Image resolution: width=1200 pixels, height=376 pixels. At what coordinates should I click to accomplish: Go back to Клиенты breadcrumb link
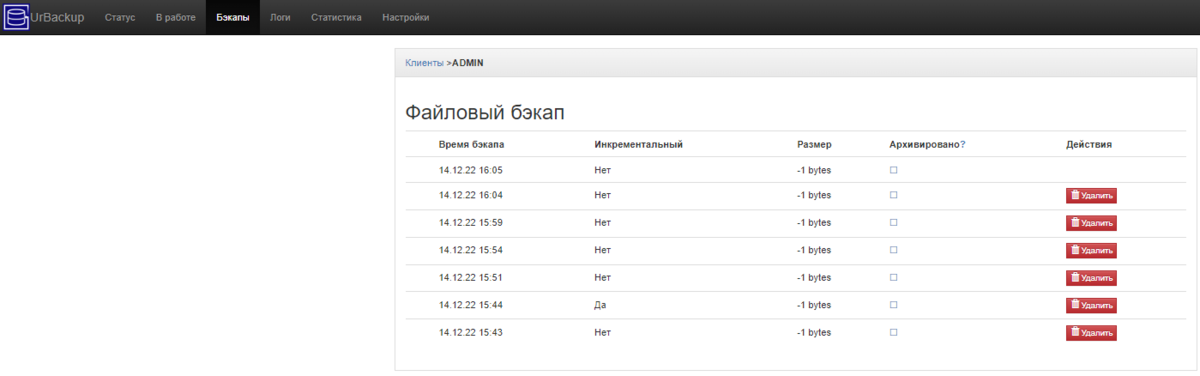pos(424,63)
